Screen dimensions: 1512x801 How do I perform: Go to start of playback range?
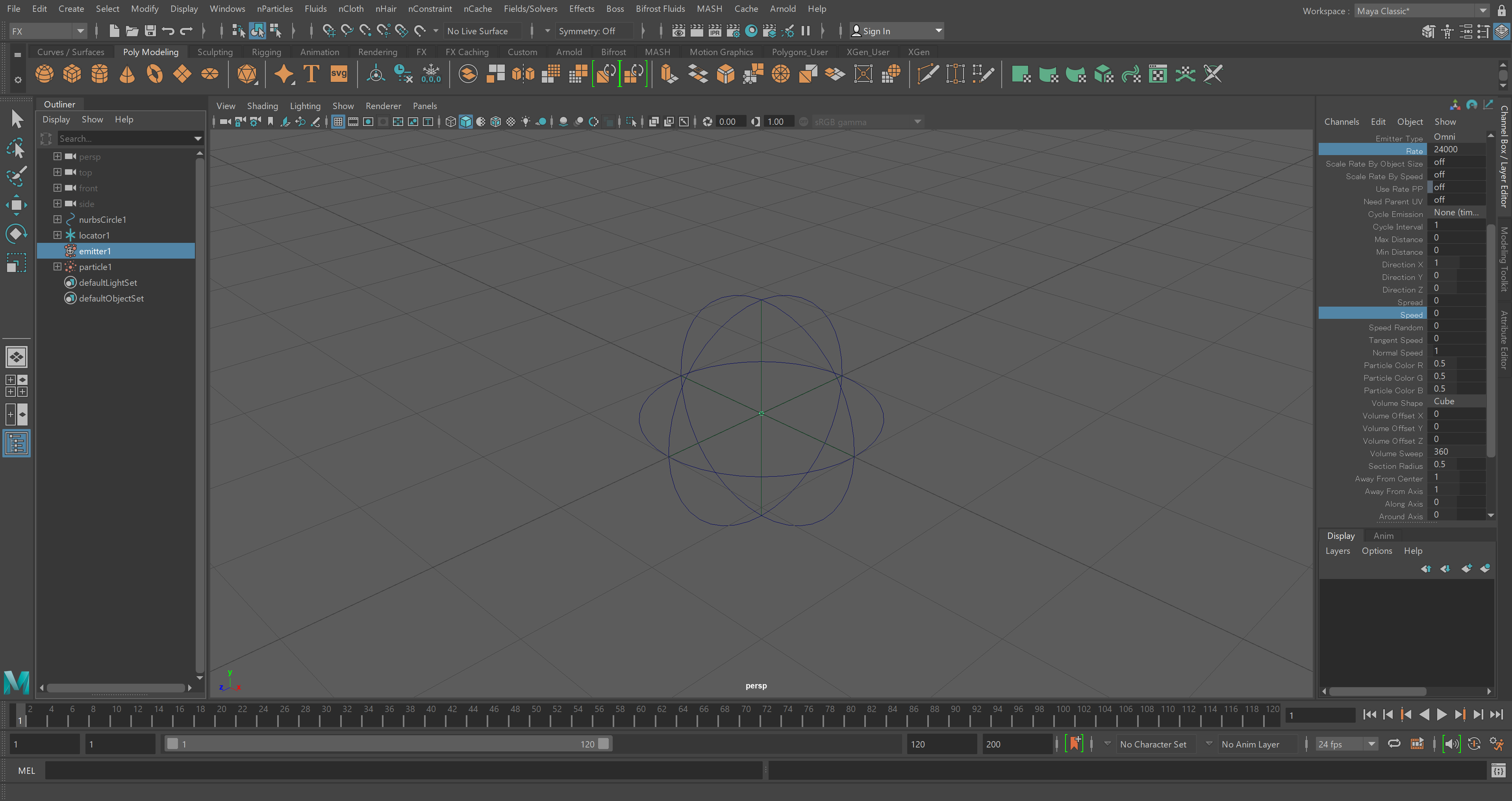click(x=1369, y=715)
